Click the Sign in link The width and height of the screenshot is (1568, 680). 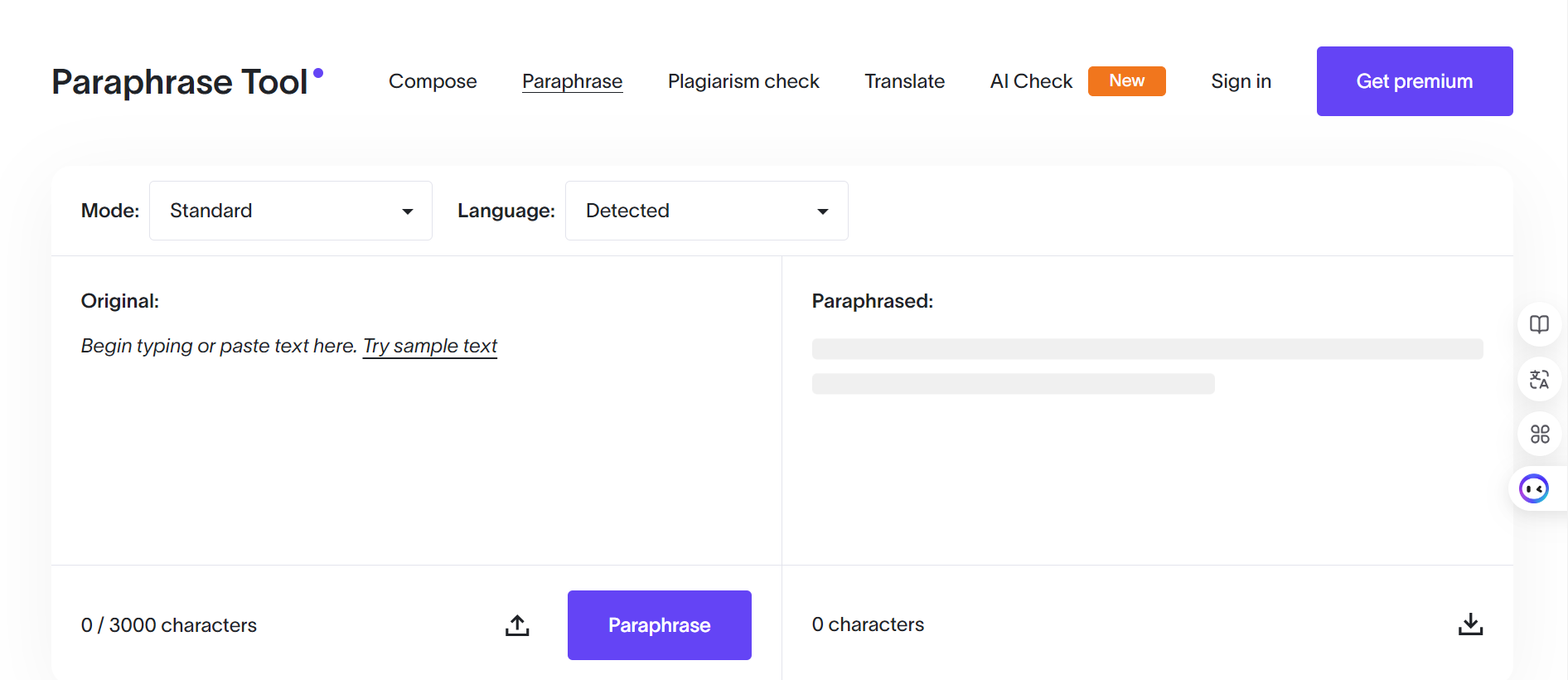(1241, 81)
